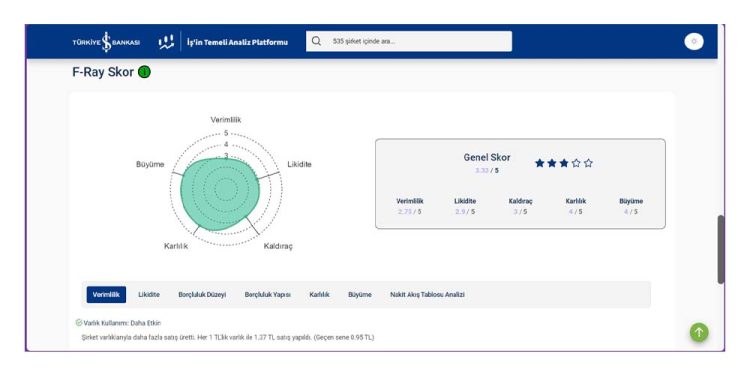This screenshot has width=750, height=375.
Task: Click the green filled radar chart area
Action: 219,194
